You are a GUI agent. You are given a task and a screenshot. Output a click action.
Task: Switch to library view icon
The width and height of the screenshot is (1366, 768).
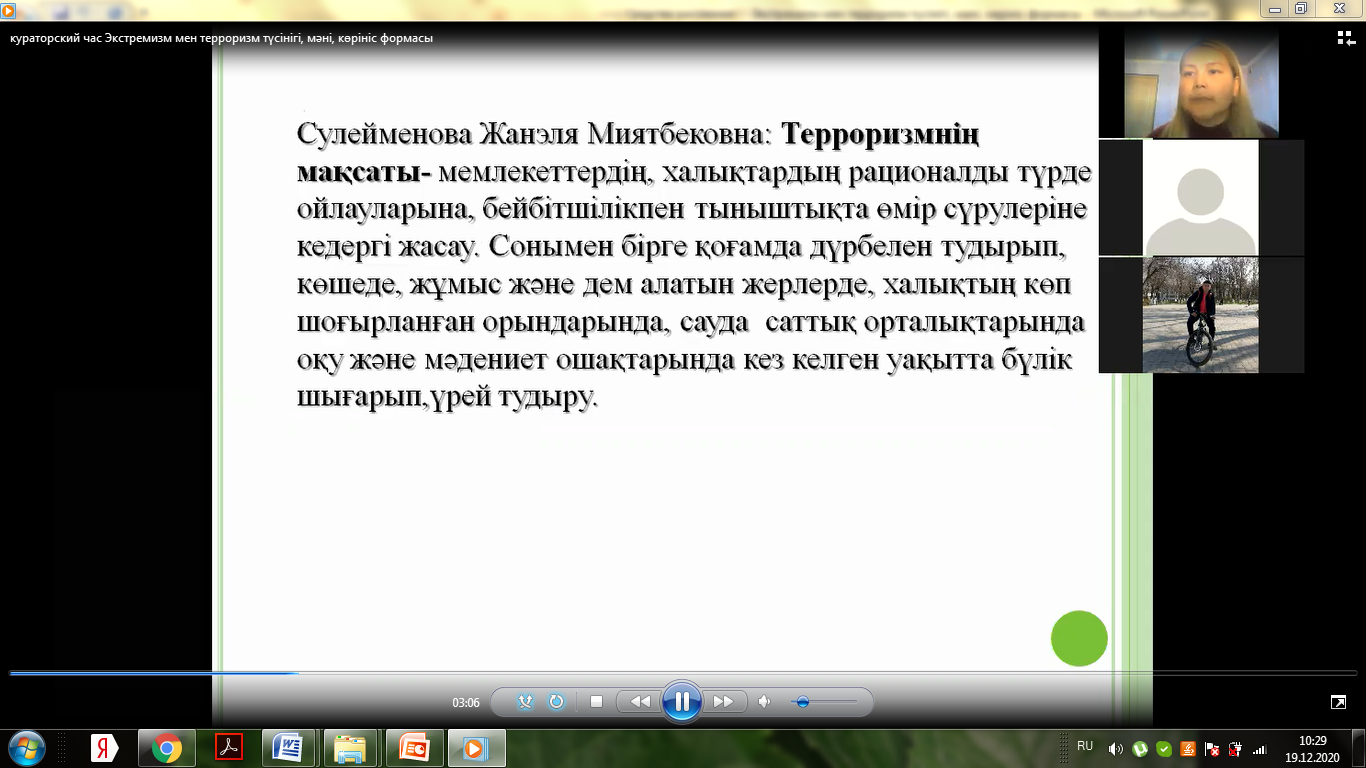point(1346,38)
